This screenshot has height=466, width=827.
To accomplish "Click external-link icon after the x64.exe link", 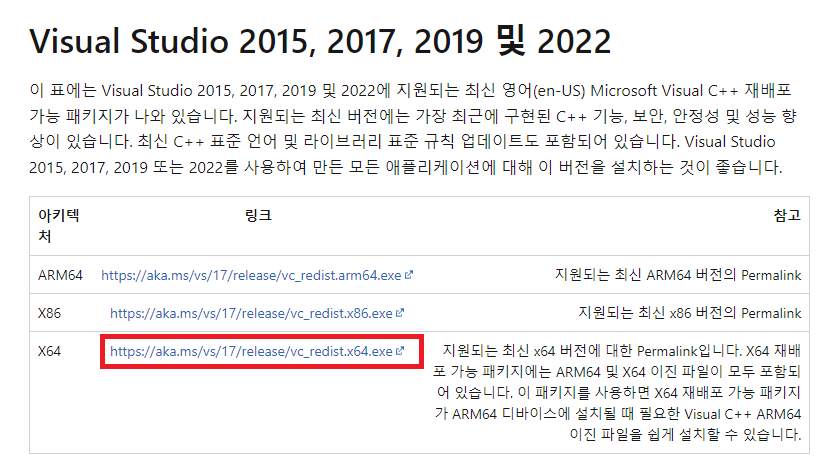I will [400, 351].
